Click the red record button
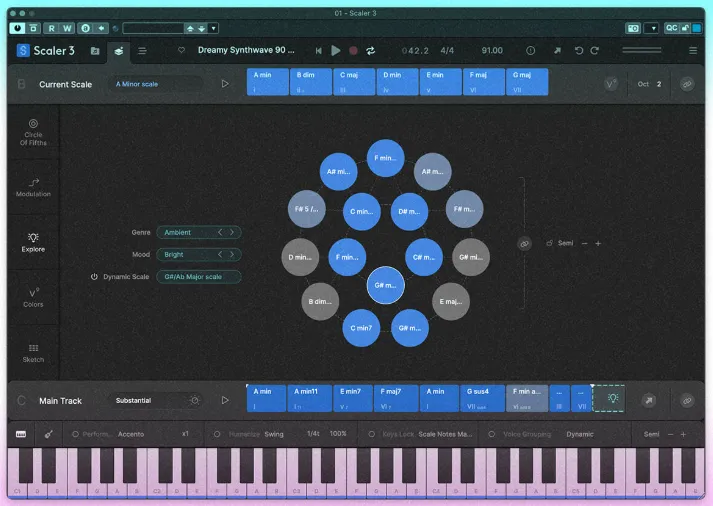Viewport: 713px width, 506px height. point(353,50)
